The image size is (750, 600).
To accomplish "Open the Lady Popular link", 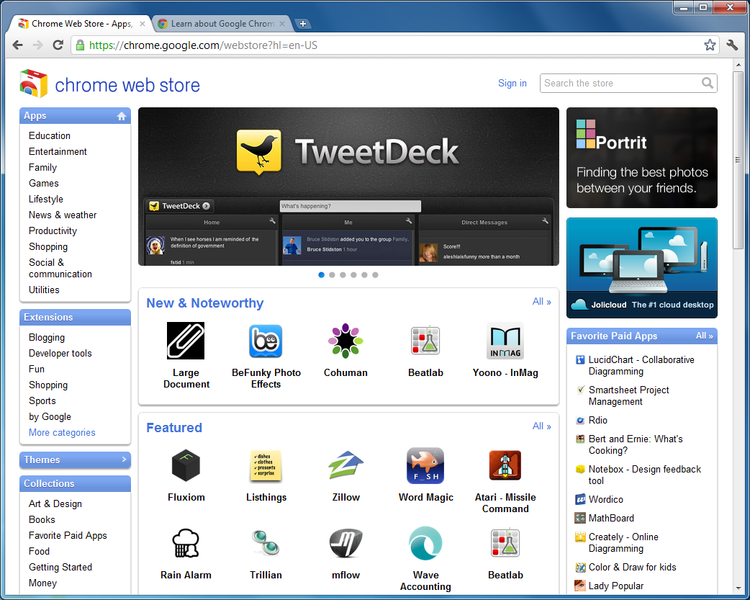I will pyautogui.click(x=616, y=586).
